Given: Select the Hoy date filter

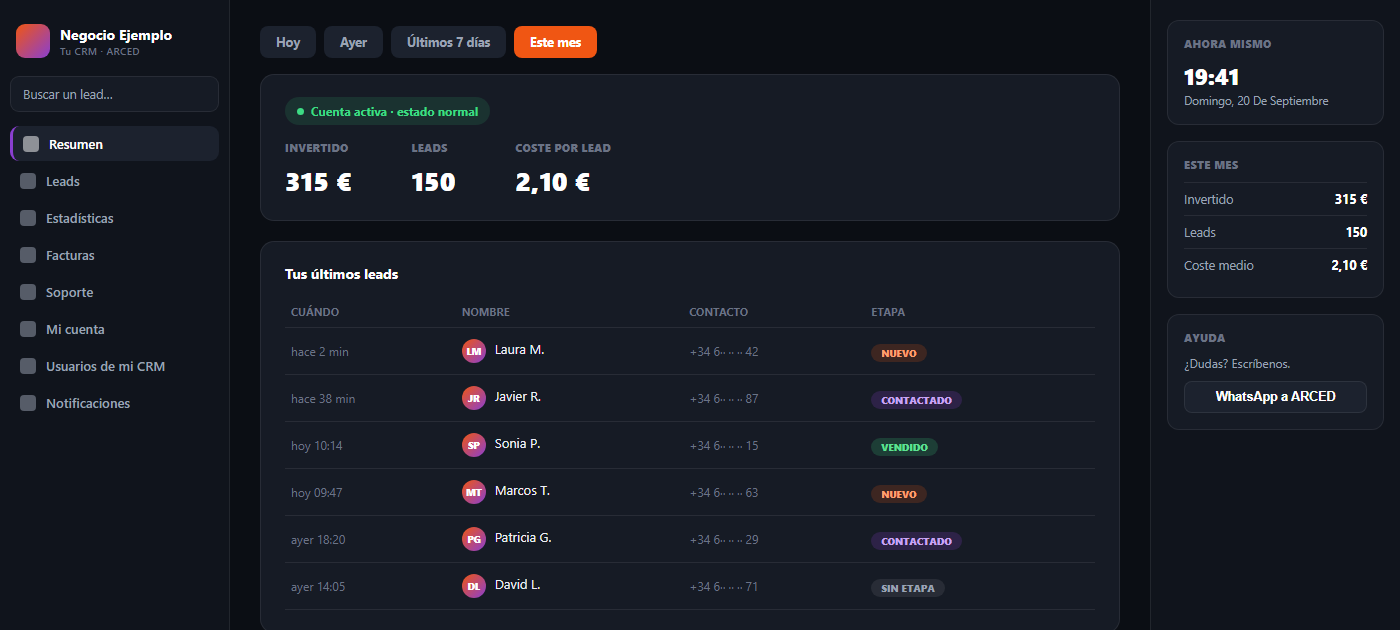Looking at the screenshot, I should coord(288,42).
